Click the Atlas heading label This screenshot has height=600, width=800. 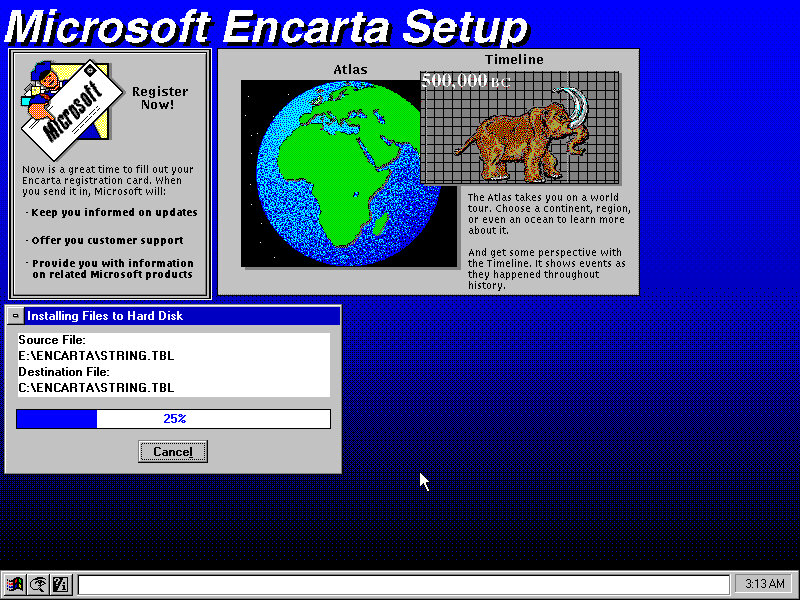tap(350, 70)
